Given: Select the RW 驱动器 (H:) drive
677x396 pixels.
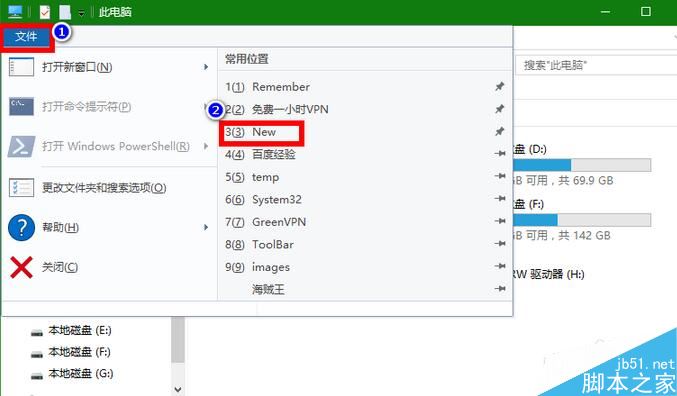Looking at the screenshot, I should pos(548,274).
